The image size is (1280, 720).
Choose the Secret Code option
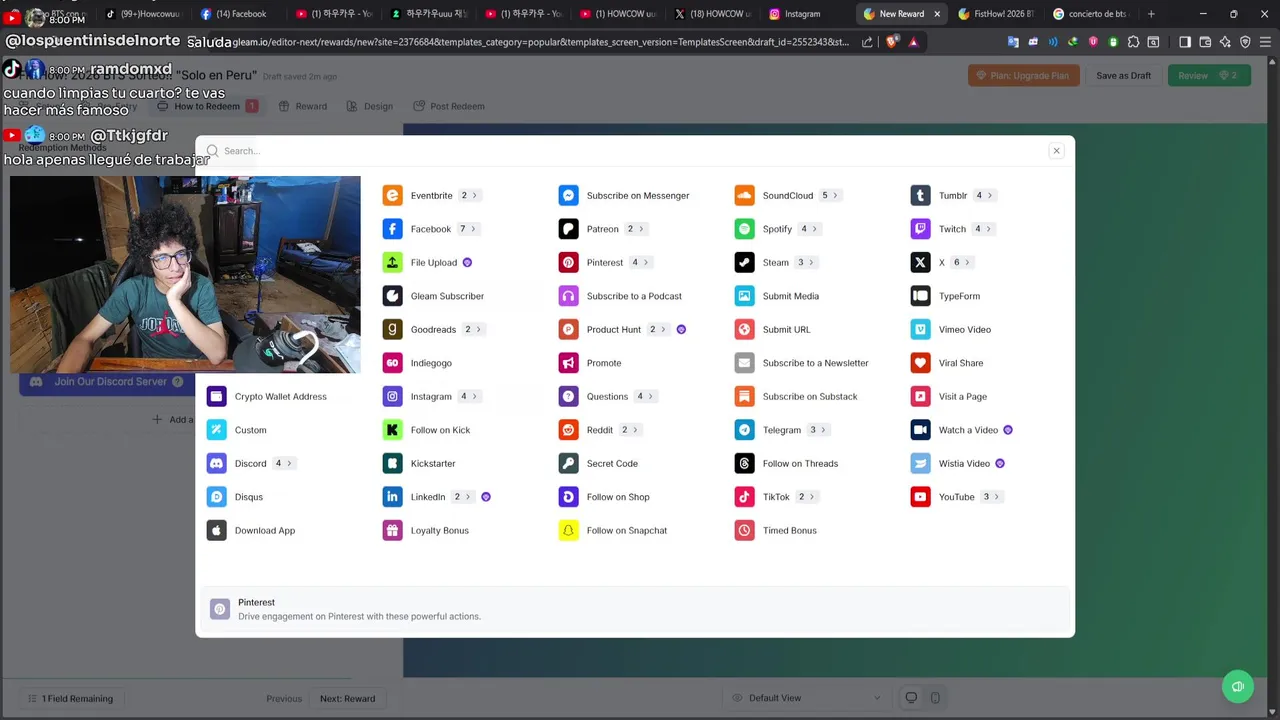[x=598, y=464]
